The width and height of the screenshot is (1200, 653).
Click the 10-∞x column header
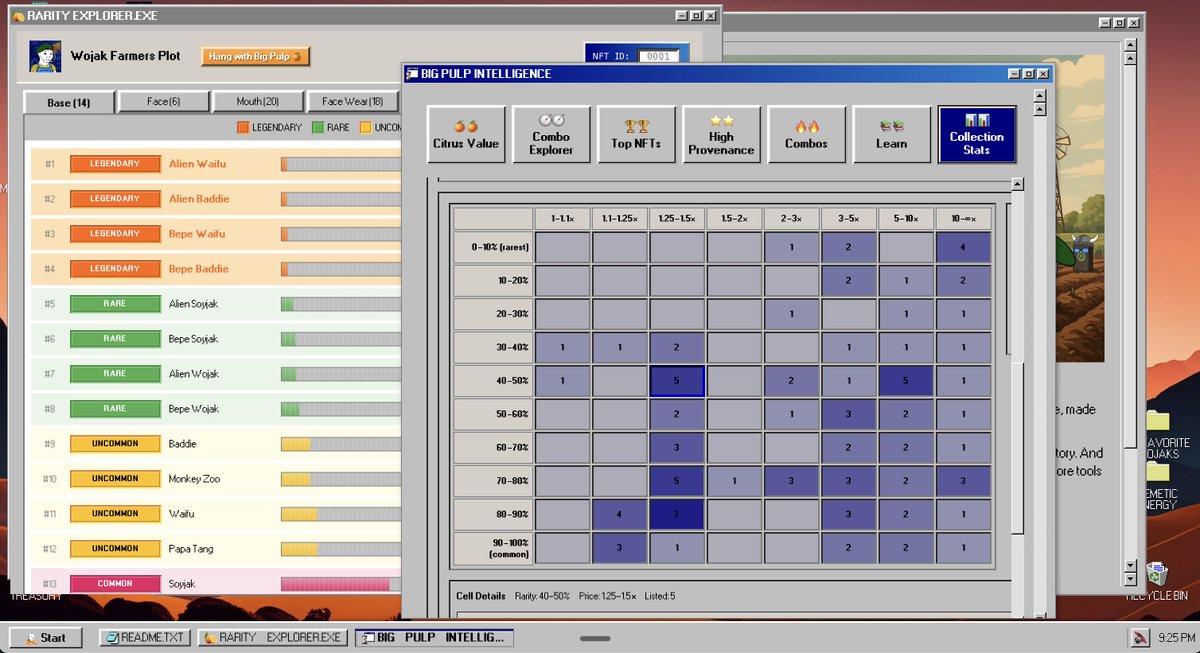click(964, 218)
